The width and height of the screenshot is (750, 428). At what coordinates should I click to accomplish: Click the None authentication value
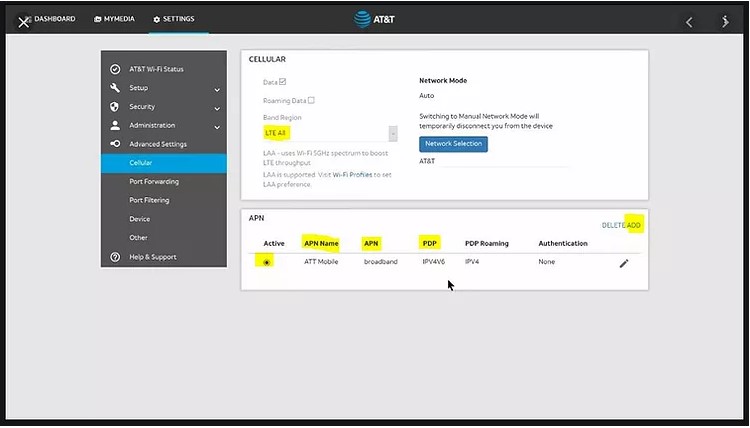(547, 262)
